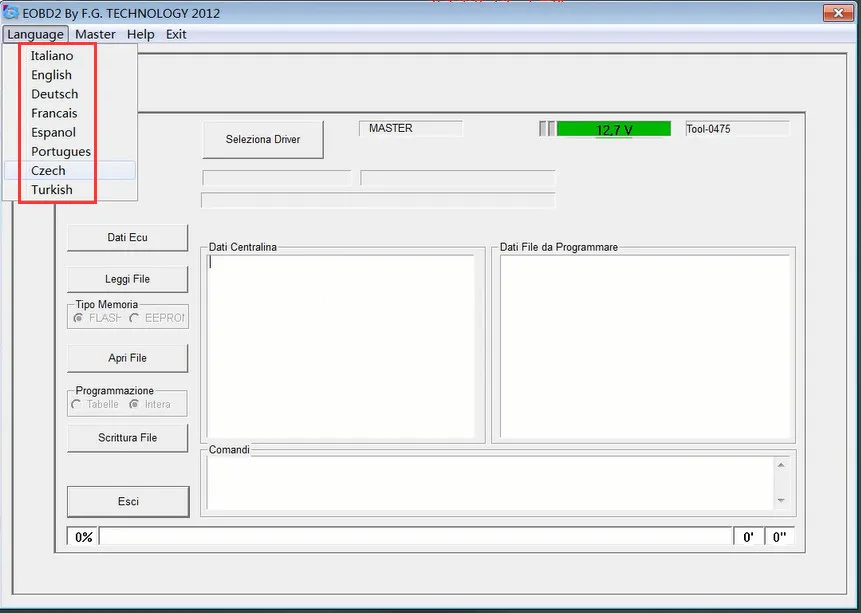861x613 pixels.
Task: Select Italiano language
Action: (70, 55)
